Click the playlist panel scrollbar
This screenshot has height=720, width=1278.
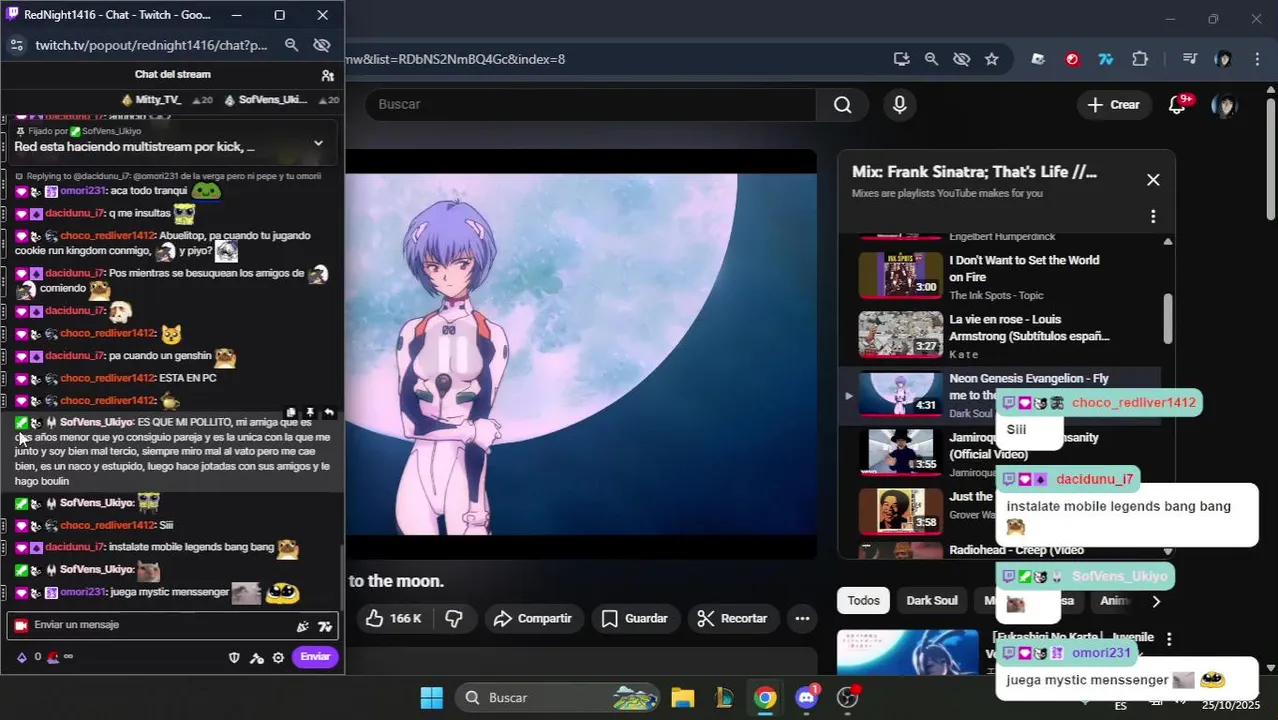(x=1167, y=318)
